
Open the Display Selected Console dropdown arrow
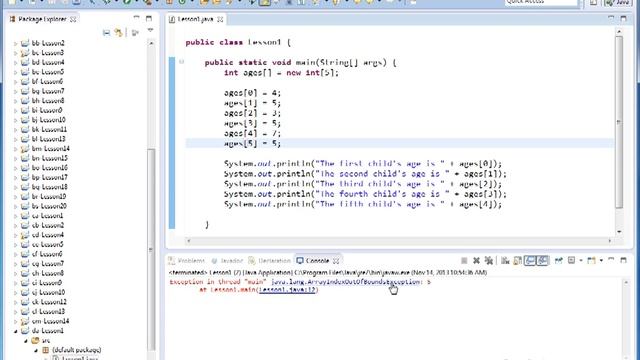click(x=580, y=260)
